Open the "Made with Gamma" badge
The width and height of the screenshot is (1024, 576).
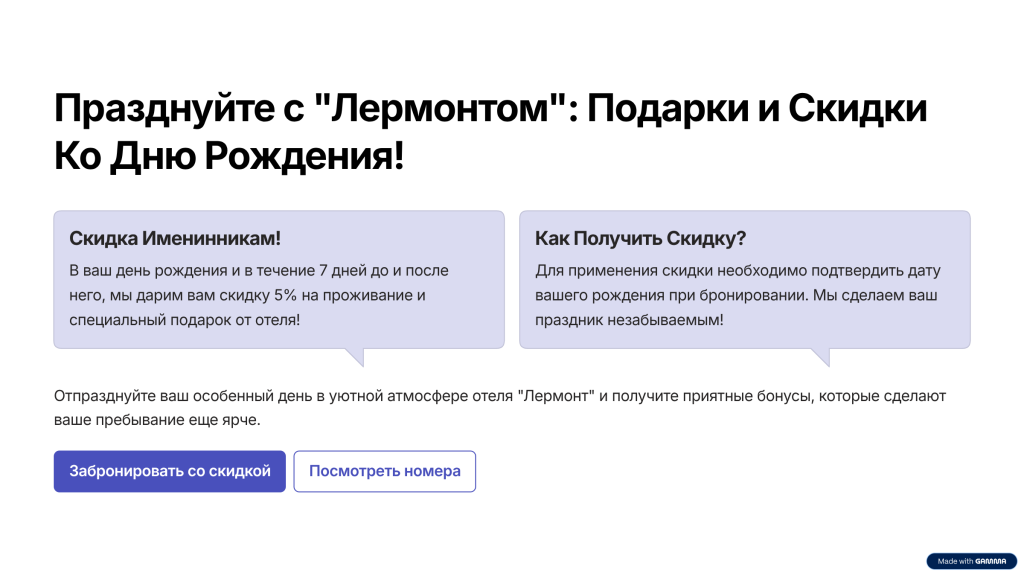(x=971, y=561)
